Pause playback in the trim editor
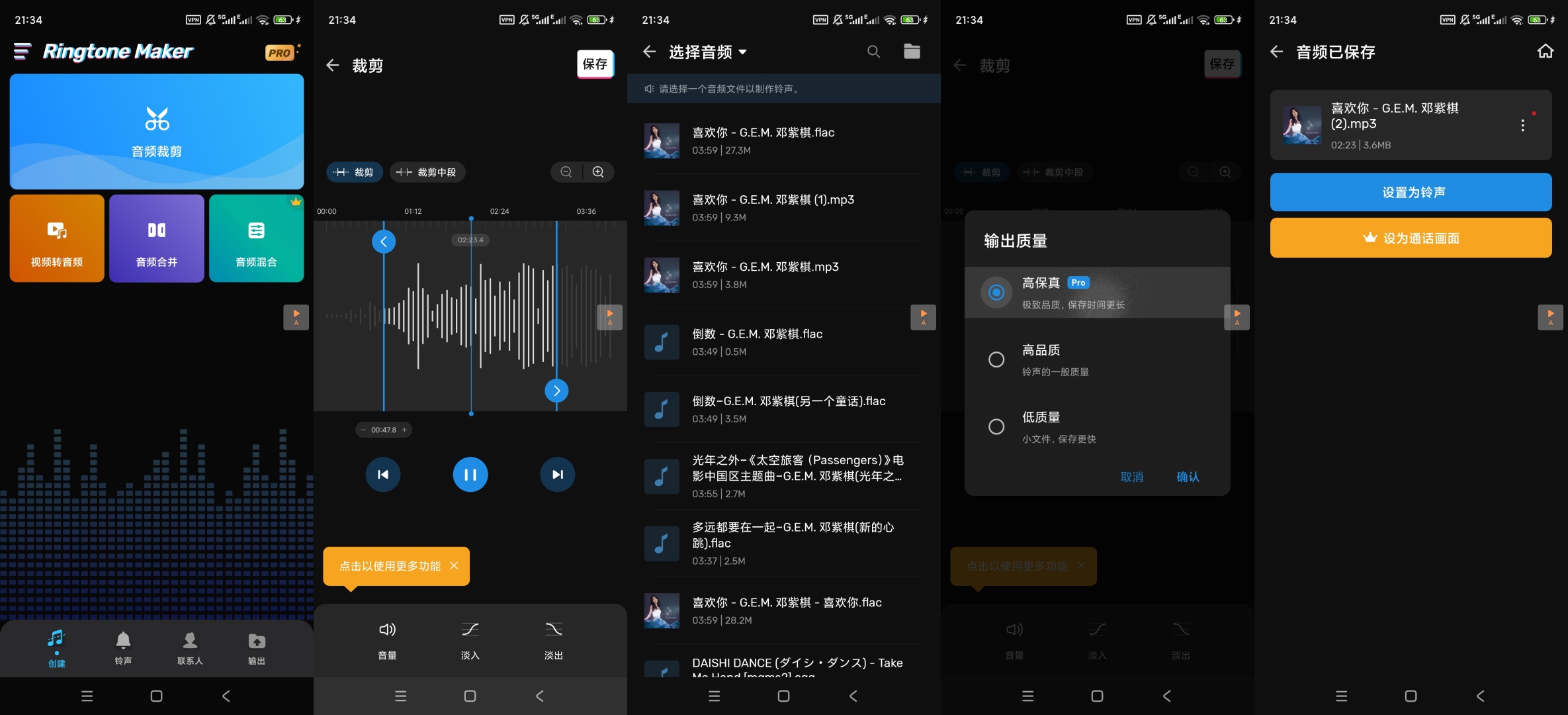Screen dimensions: 1568x715 [470, 474]
